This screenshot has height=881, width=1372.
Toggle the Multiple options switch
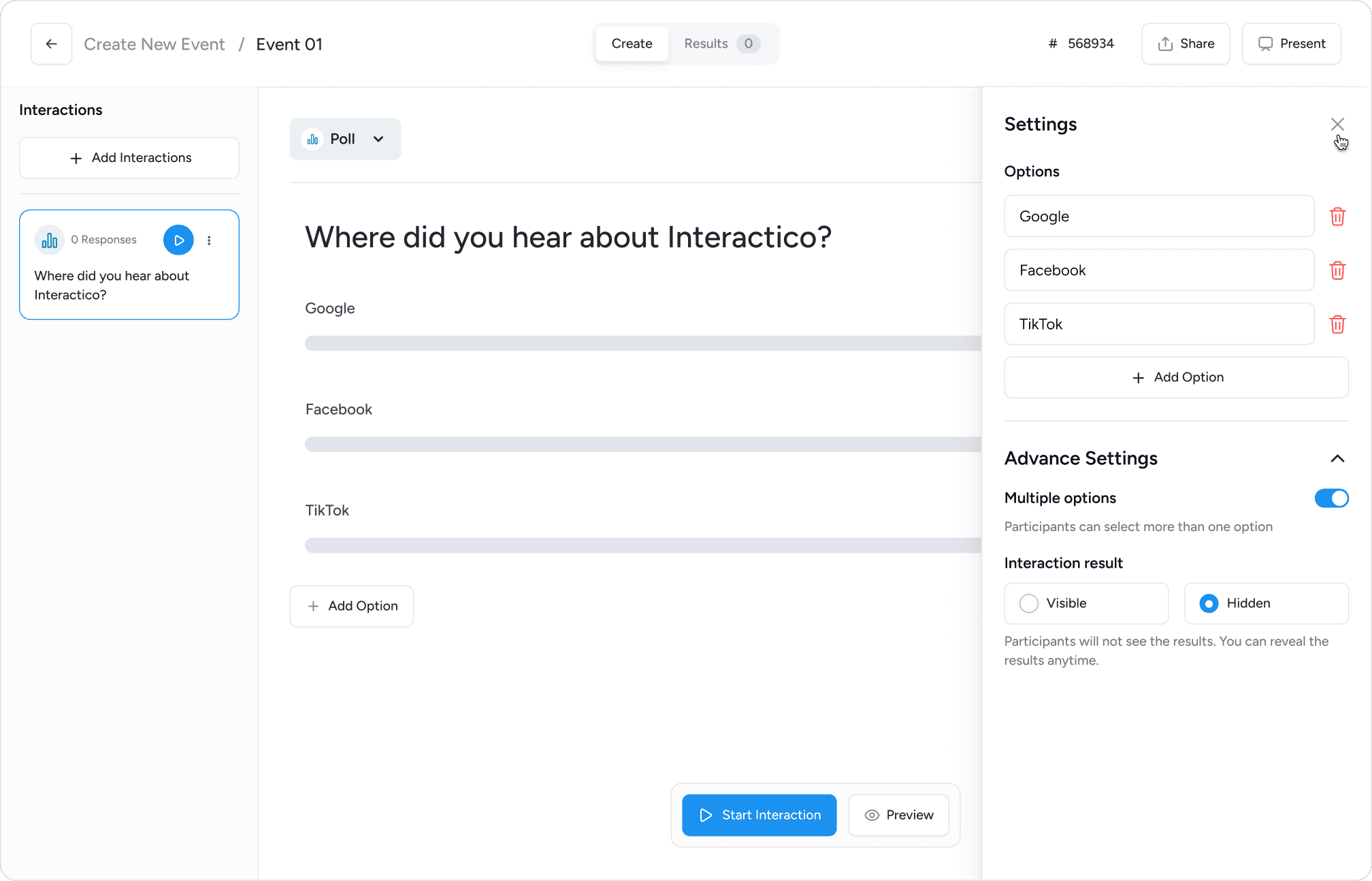tap(1331, 498)
